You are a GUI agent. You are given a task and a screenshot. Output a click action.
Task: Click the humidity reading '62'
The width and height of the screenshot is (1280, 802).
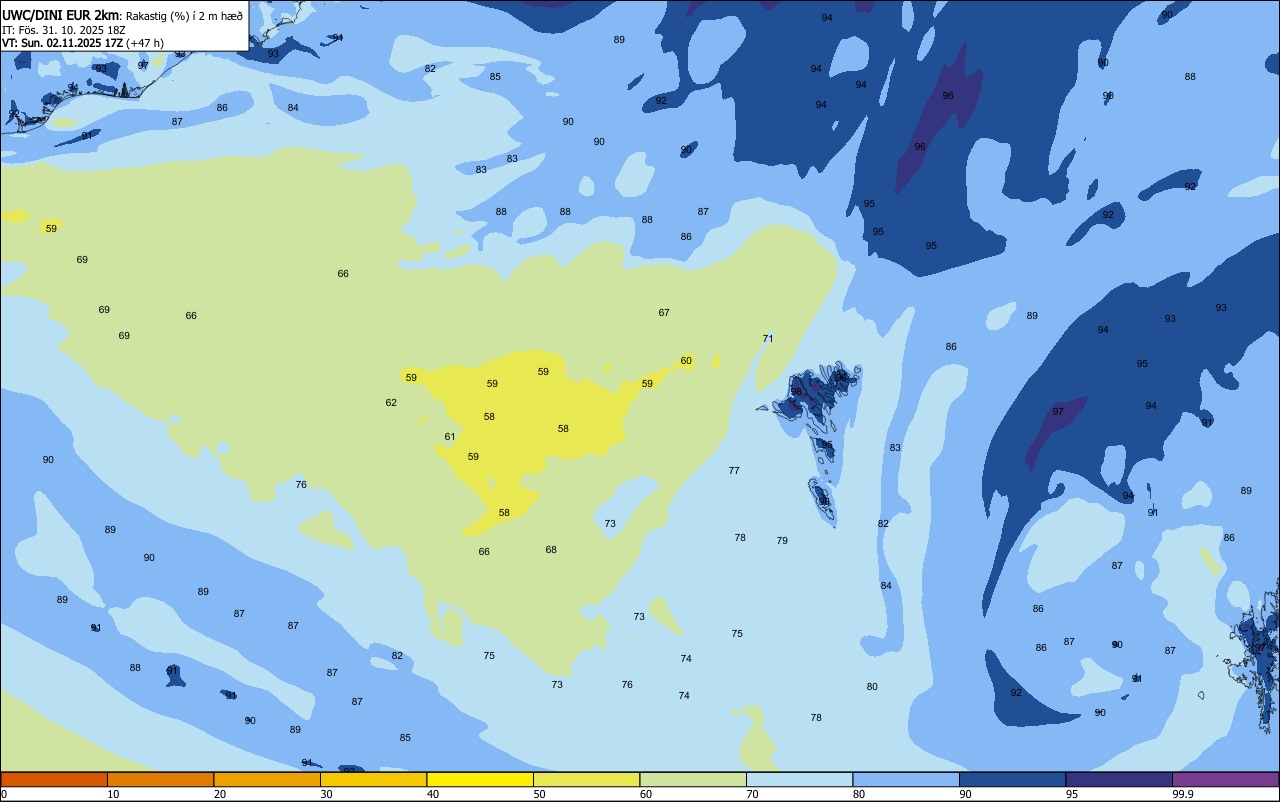point(391,403)
